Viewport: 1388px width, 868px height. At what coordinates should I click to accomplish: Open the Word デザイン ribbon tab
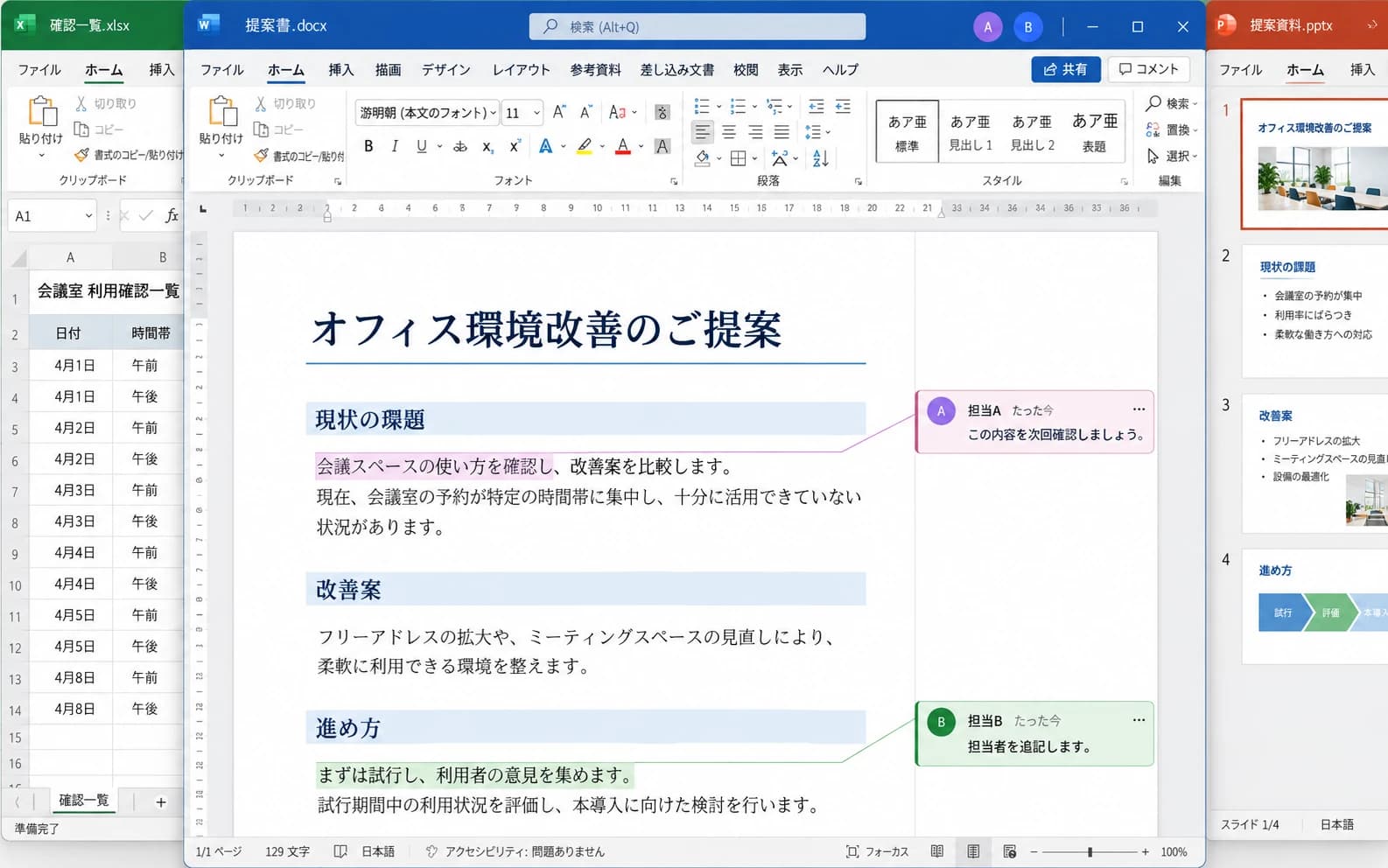445,70
